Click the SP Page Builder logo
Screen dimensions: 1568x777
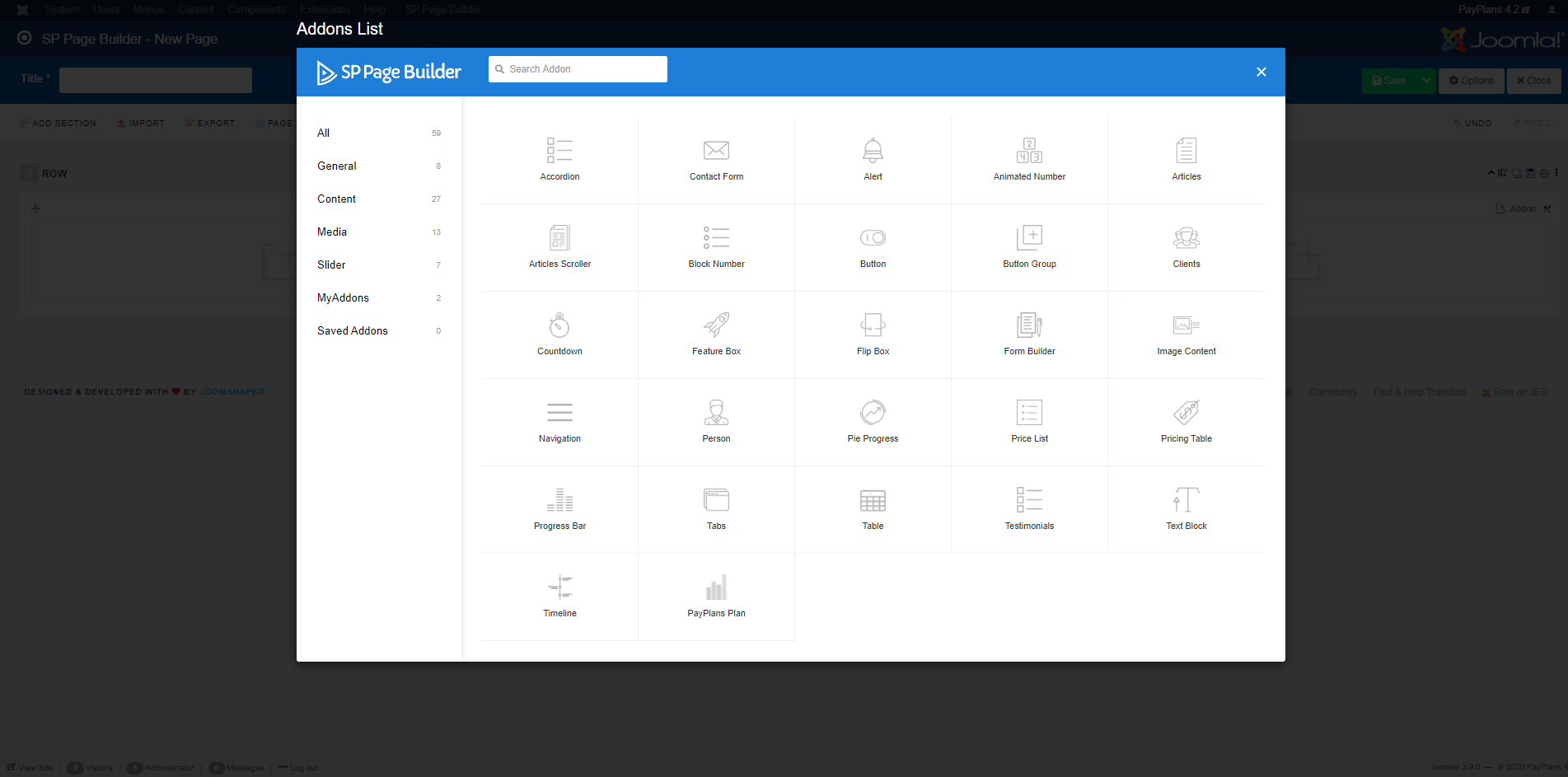pos(389,73)
